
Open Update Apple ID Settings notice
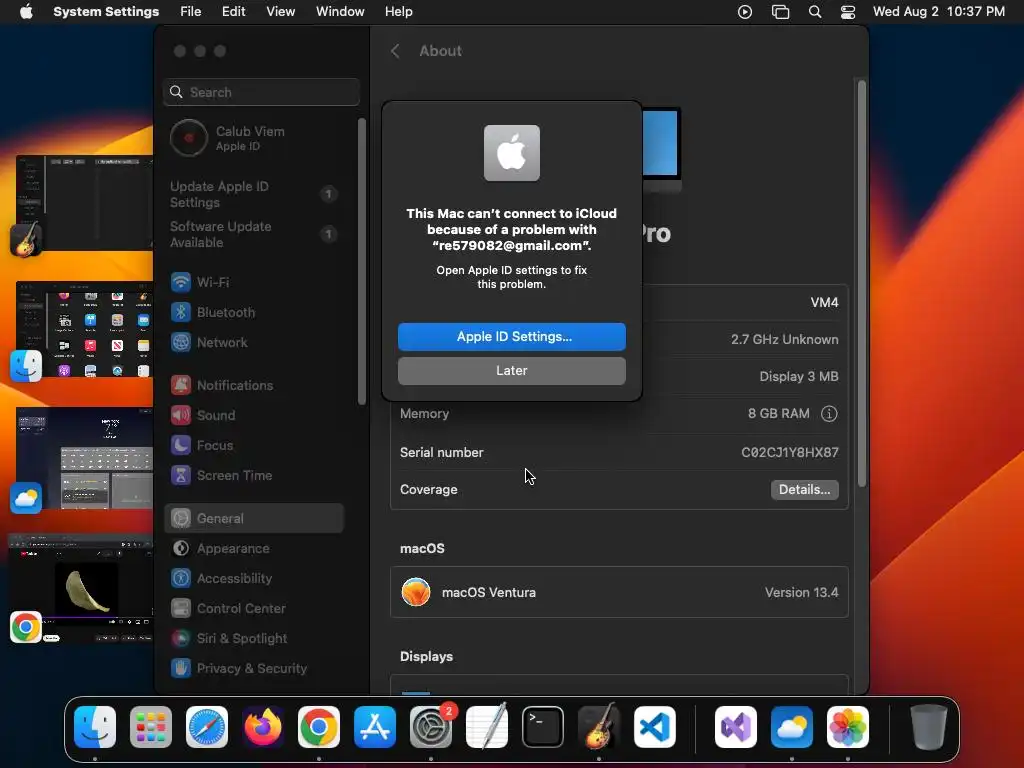click(x=255, y=194)
